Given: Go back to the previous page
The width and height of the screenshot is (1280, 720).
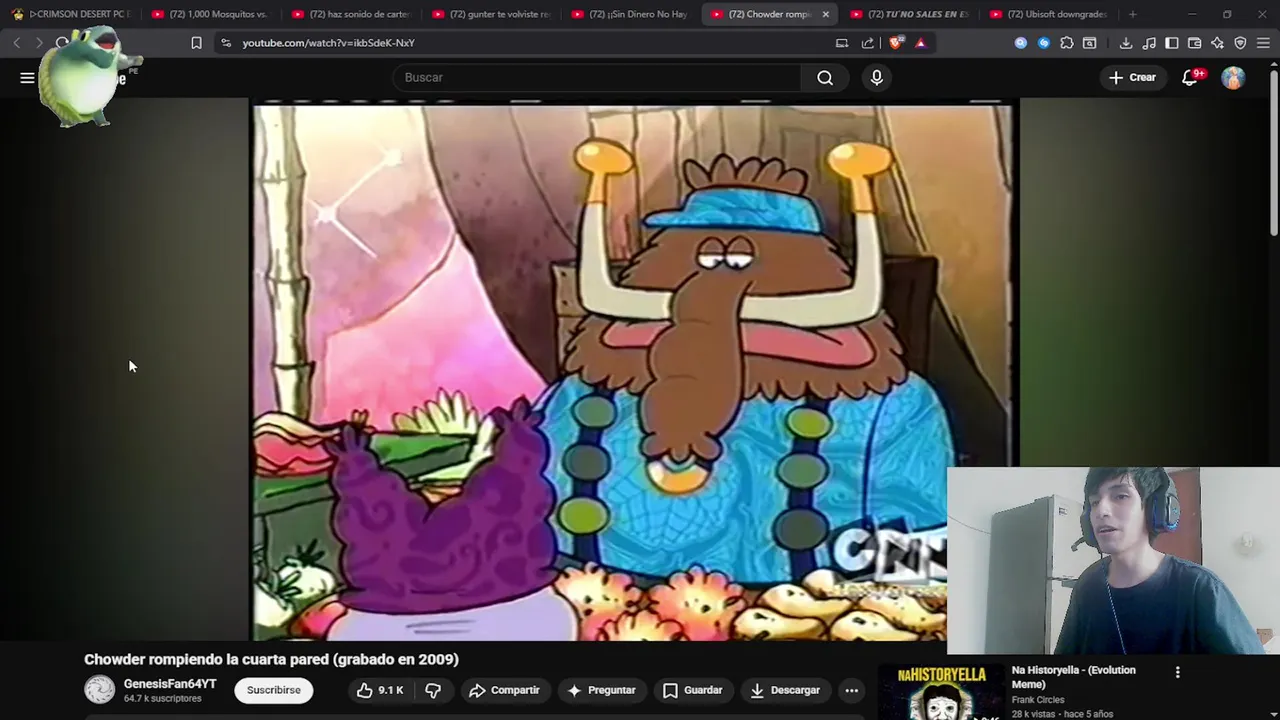Looking at the screenshot, I should (x=17, y=43).
